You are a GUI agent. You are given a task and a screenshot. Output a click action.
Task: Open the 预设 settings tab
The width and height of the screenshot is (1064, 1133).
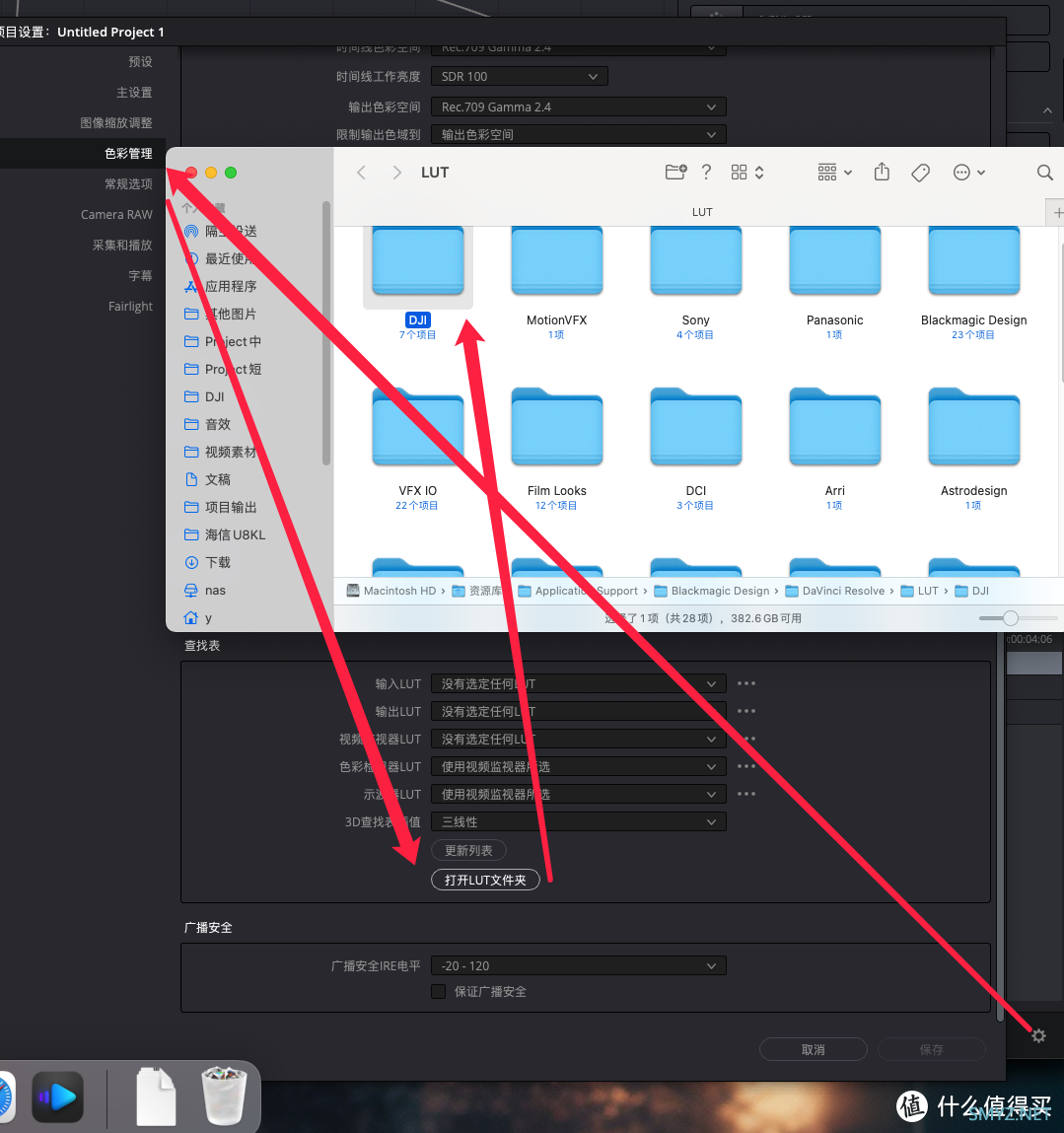pyautogui.click(x=140, y=61)
